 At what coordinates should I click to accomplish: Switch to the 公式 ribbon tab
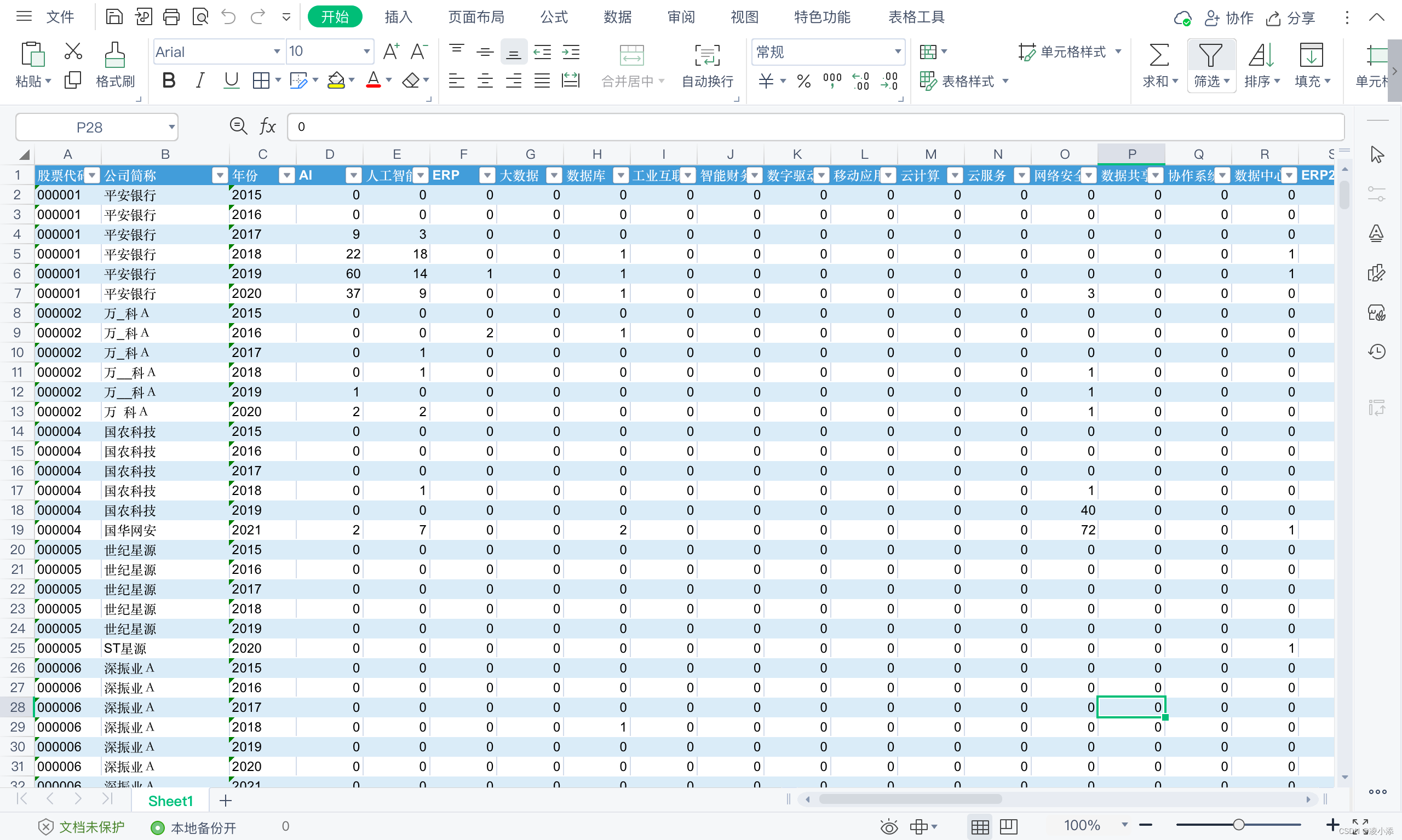tap(553, 18)
